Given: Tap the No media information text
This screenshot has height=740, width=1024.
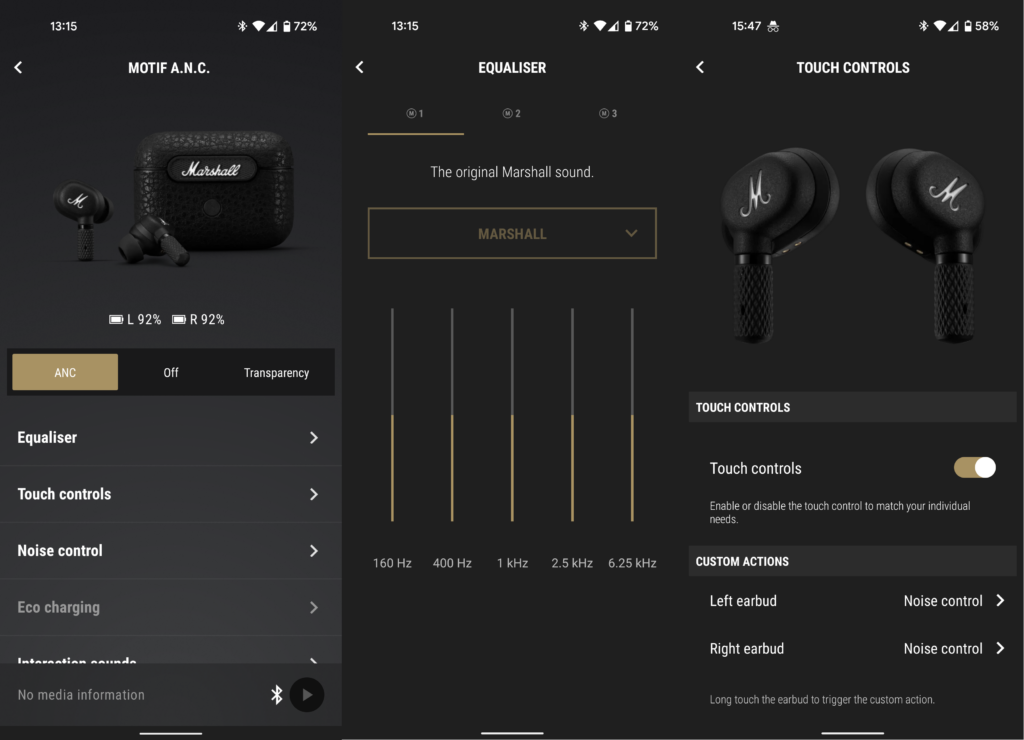Looking at the screenshot, I should 81,695.
